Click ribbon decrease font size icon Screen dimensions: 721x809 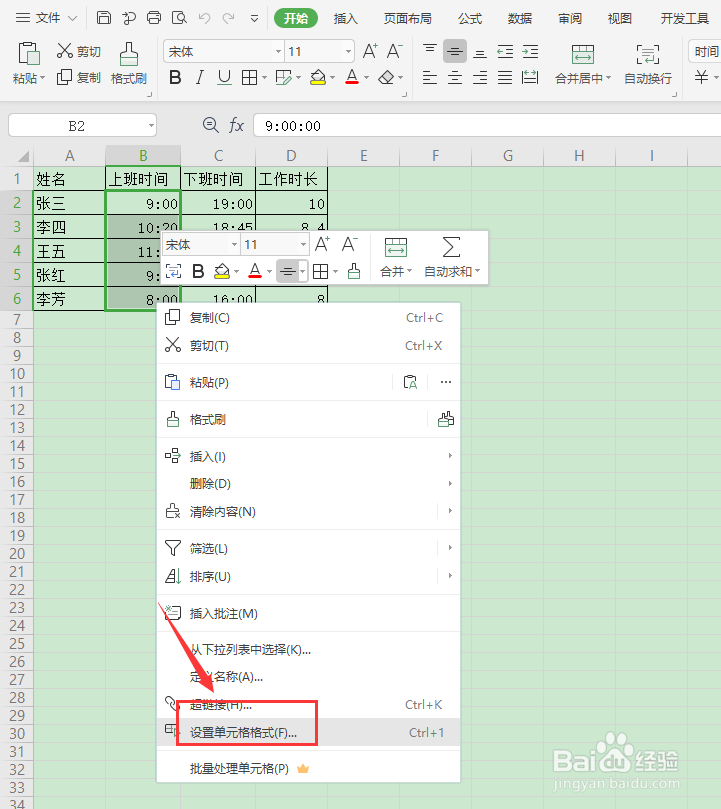[x=395, y=51]
